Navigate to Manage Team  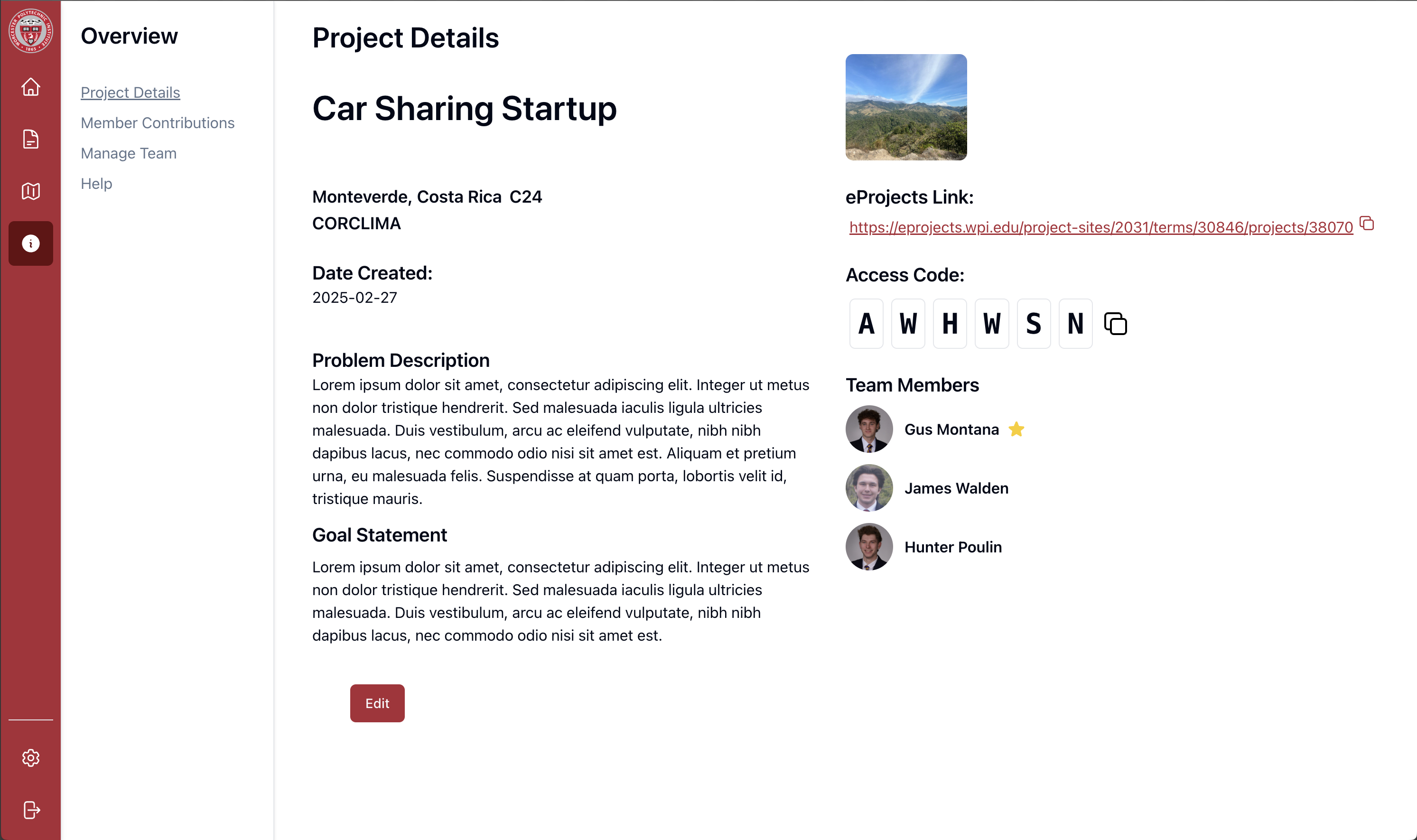click(x=129, y=153)
